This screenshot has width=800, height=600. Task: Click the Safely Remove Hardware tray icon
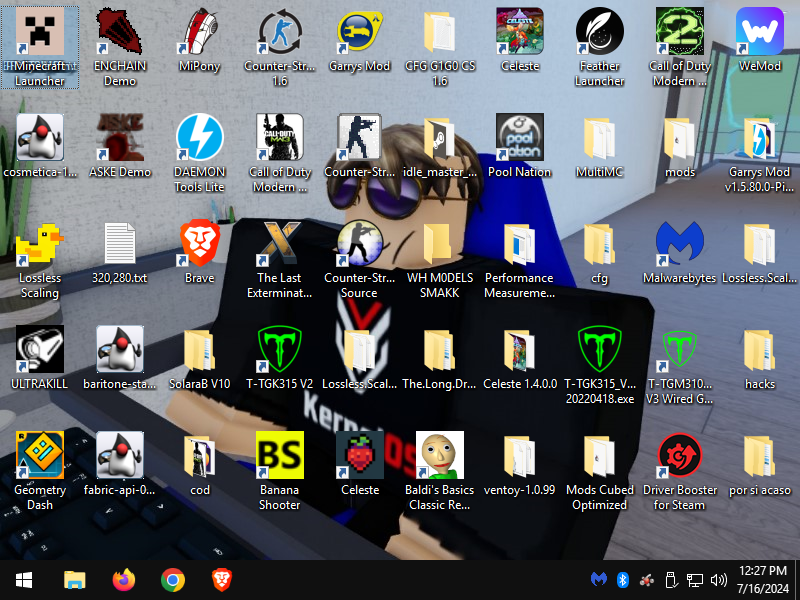[x=671, y=580]
